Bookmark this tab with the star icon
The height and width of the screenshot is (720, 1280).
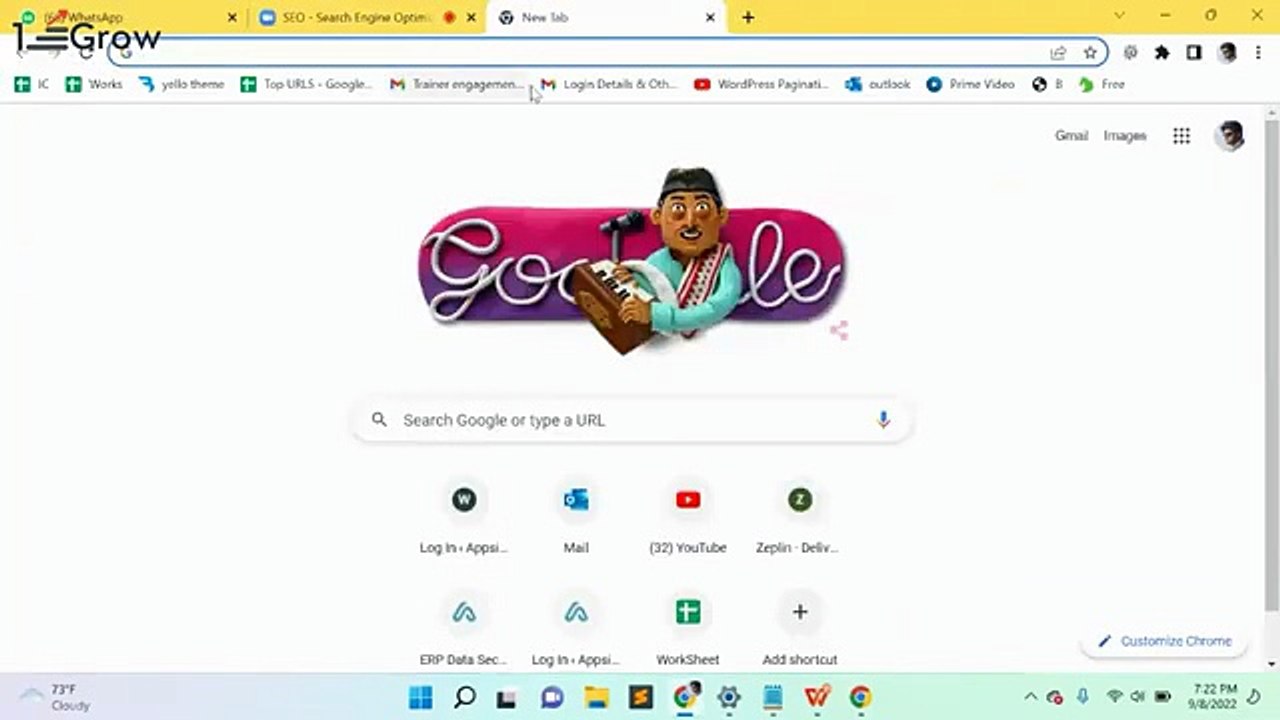1090,52
